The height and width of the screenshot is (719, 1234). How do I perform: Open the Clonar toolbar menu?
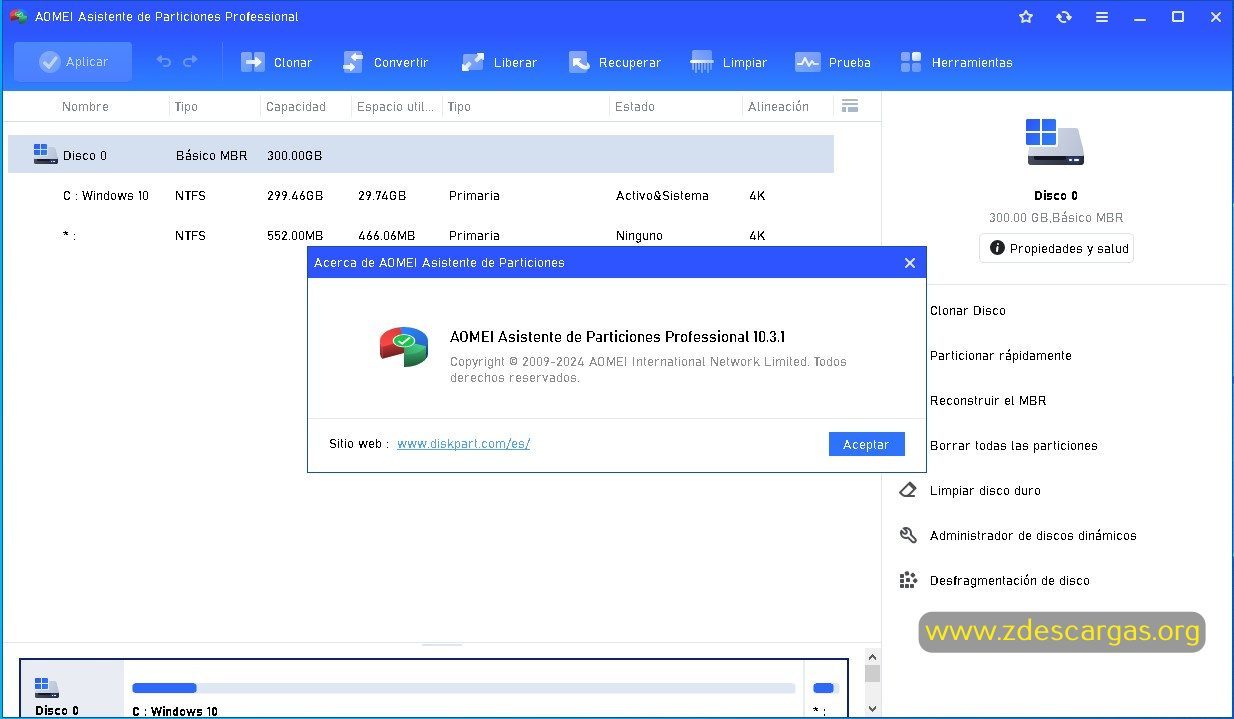pos(277,62)
